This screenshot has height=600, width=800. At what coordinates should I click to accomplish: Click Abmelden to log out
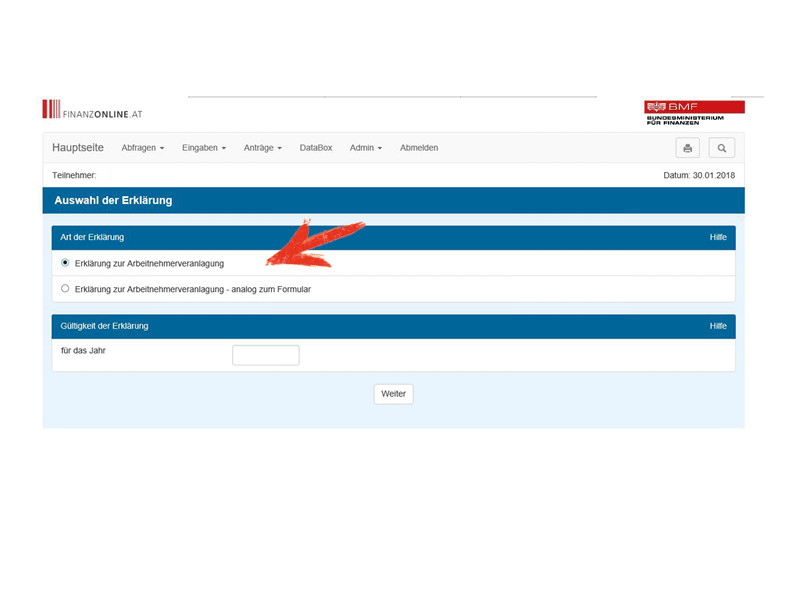tap(419, 148)
